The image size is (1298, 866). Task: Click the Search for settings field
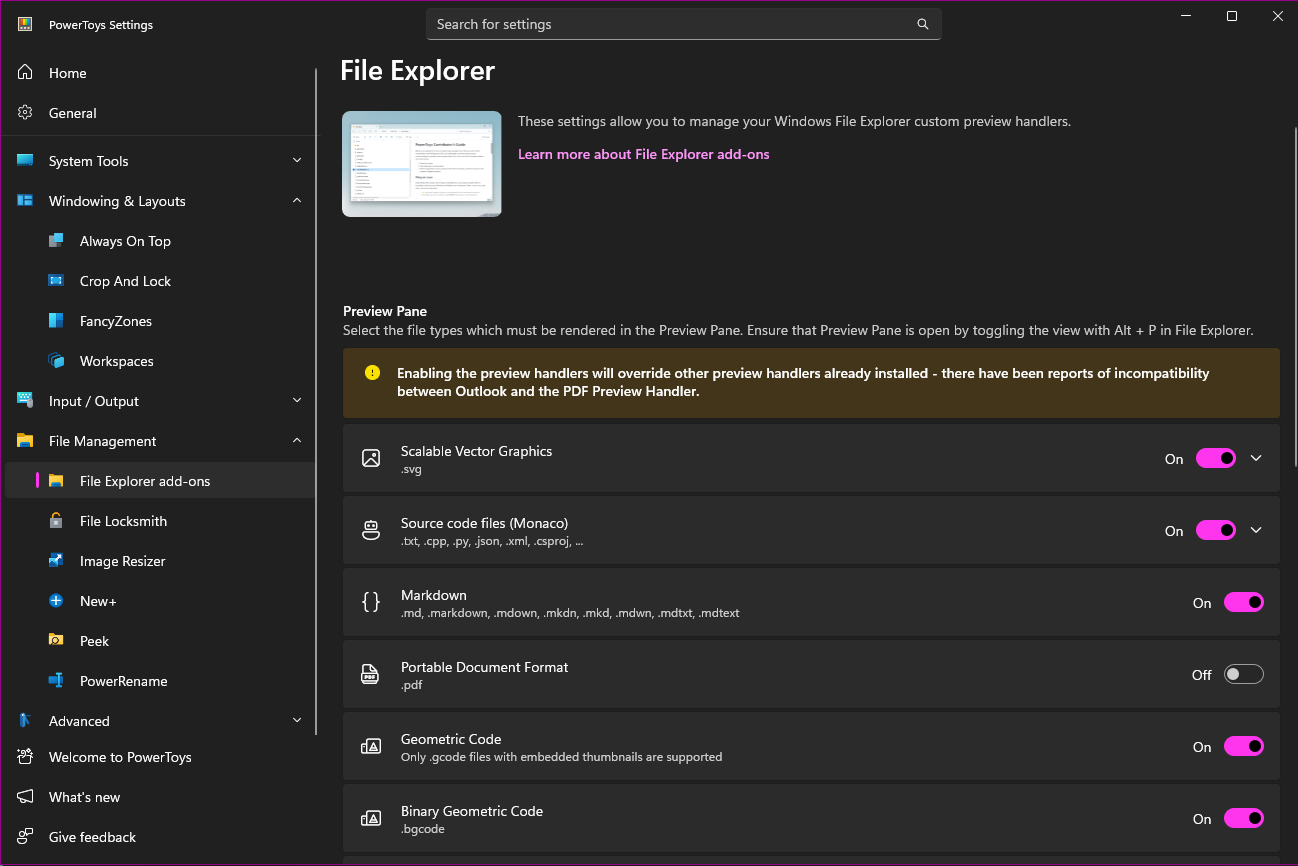[x=684, y=24]
